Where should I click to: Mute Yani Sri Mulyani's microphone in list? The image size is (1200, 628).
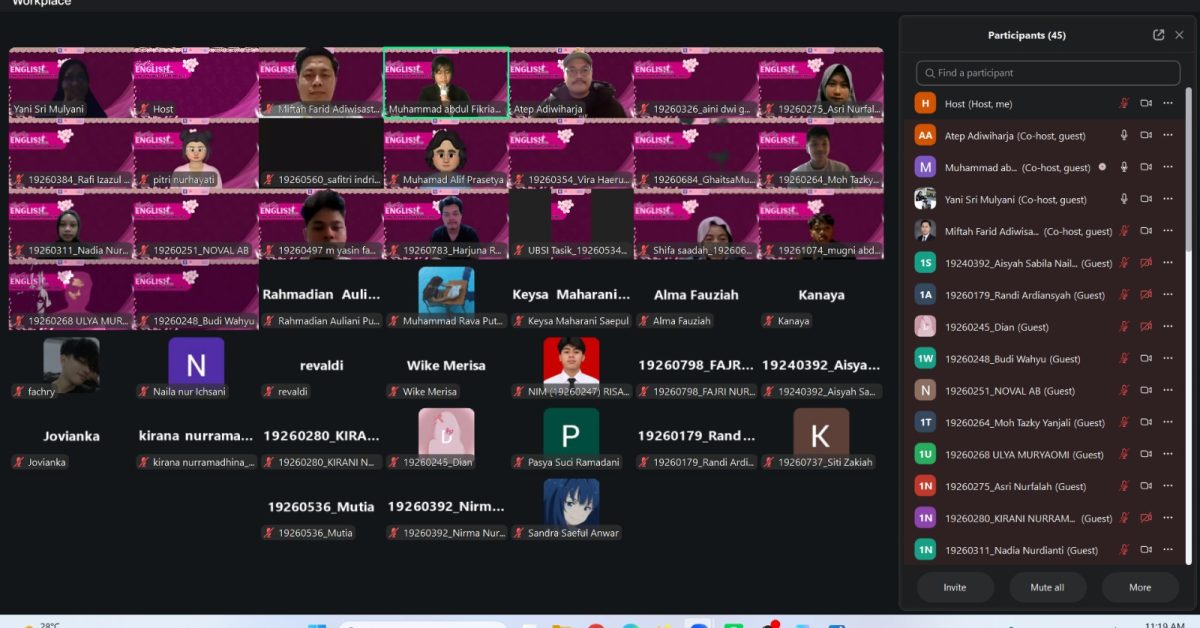pos(1124,200)
